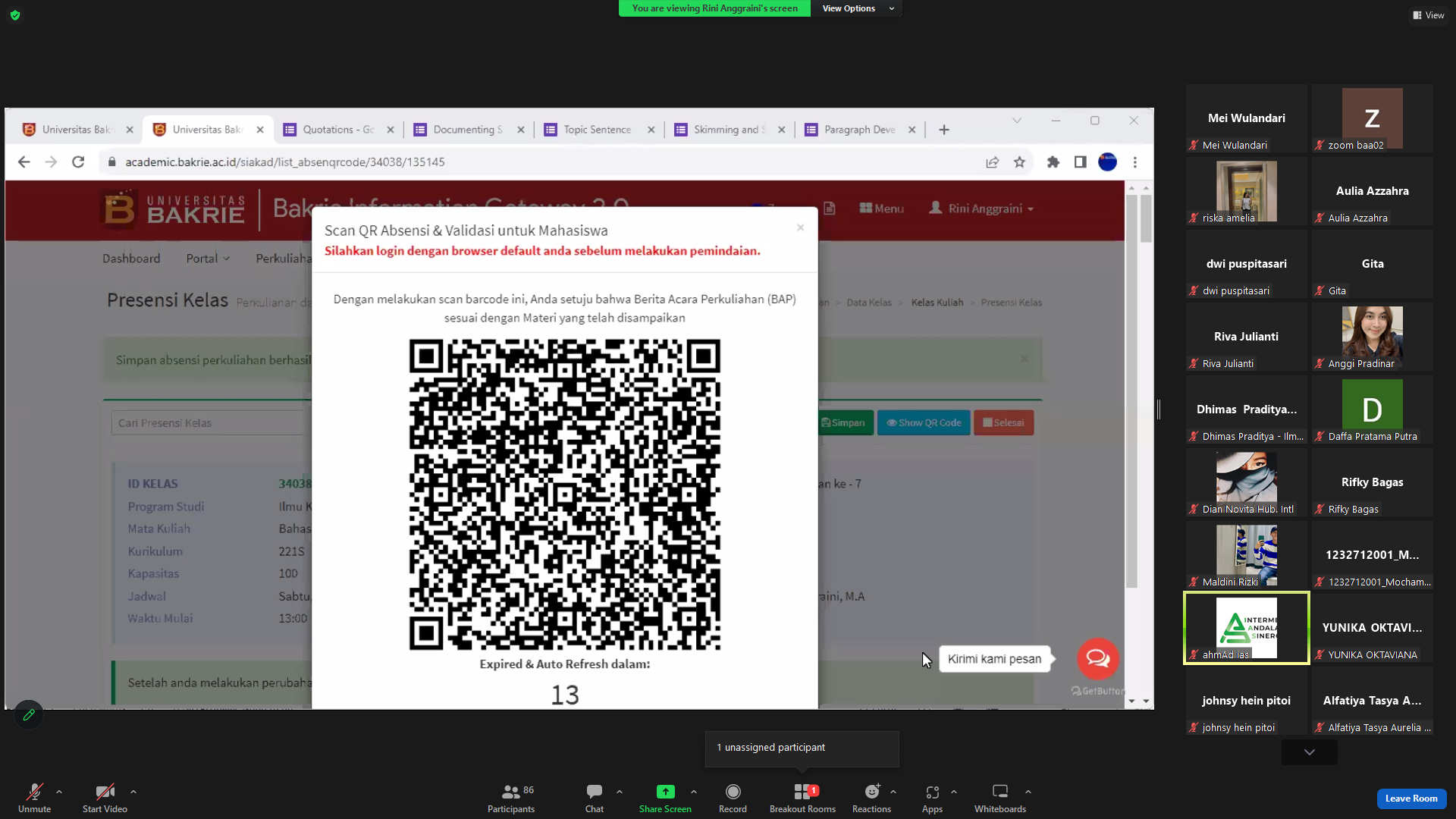Screen dimensions: 1456x819
Task: Open the Participants panel
Action: coord(511,798)
